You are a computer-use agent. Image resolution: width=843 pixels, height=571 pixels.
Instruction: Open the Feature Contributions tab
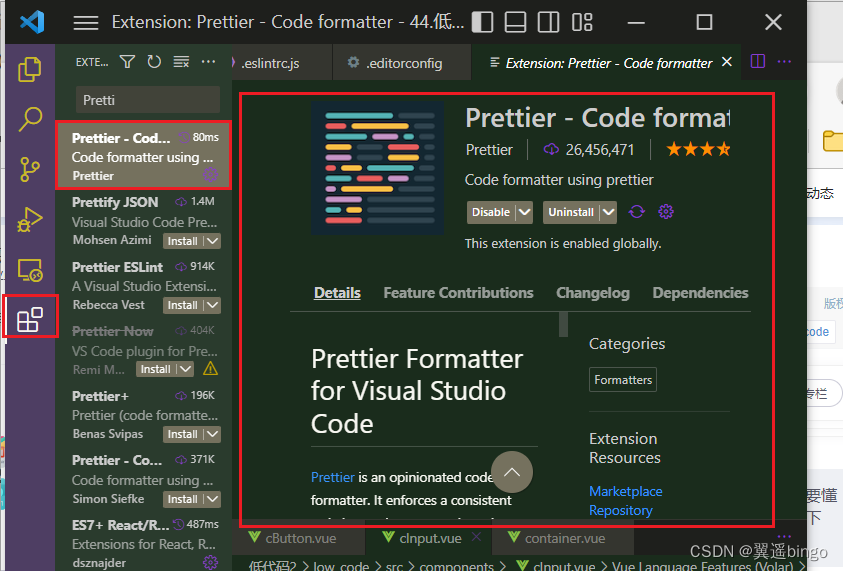pos(458,293)
